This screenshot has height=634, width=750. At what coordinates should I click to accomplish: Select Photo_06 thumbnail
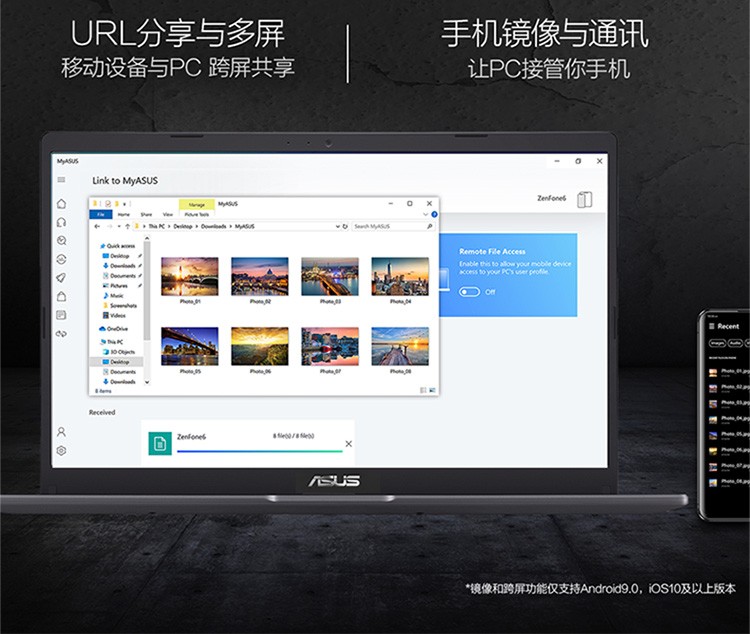[260, 346]
